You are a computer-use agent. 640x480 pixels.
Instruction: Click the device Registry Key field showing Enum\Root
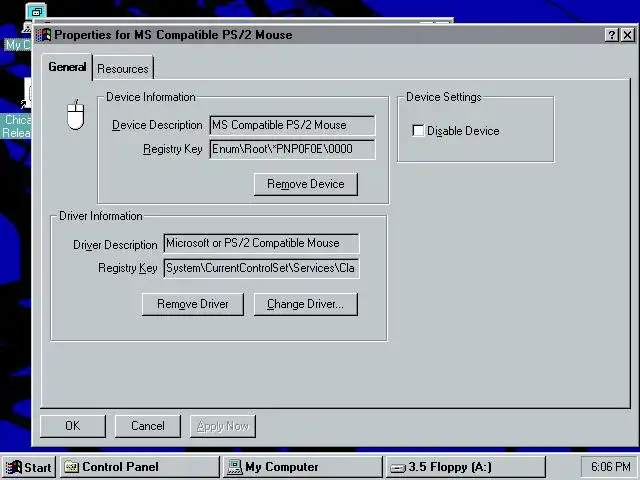[x=292, y=149]
